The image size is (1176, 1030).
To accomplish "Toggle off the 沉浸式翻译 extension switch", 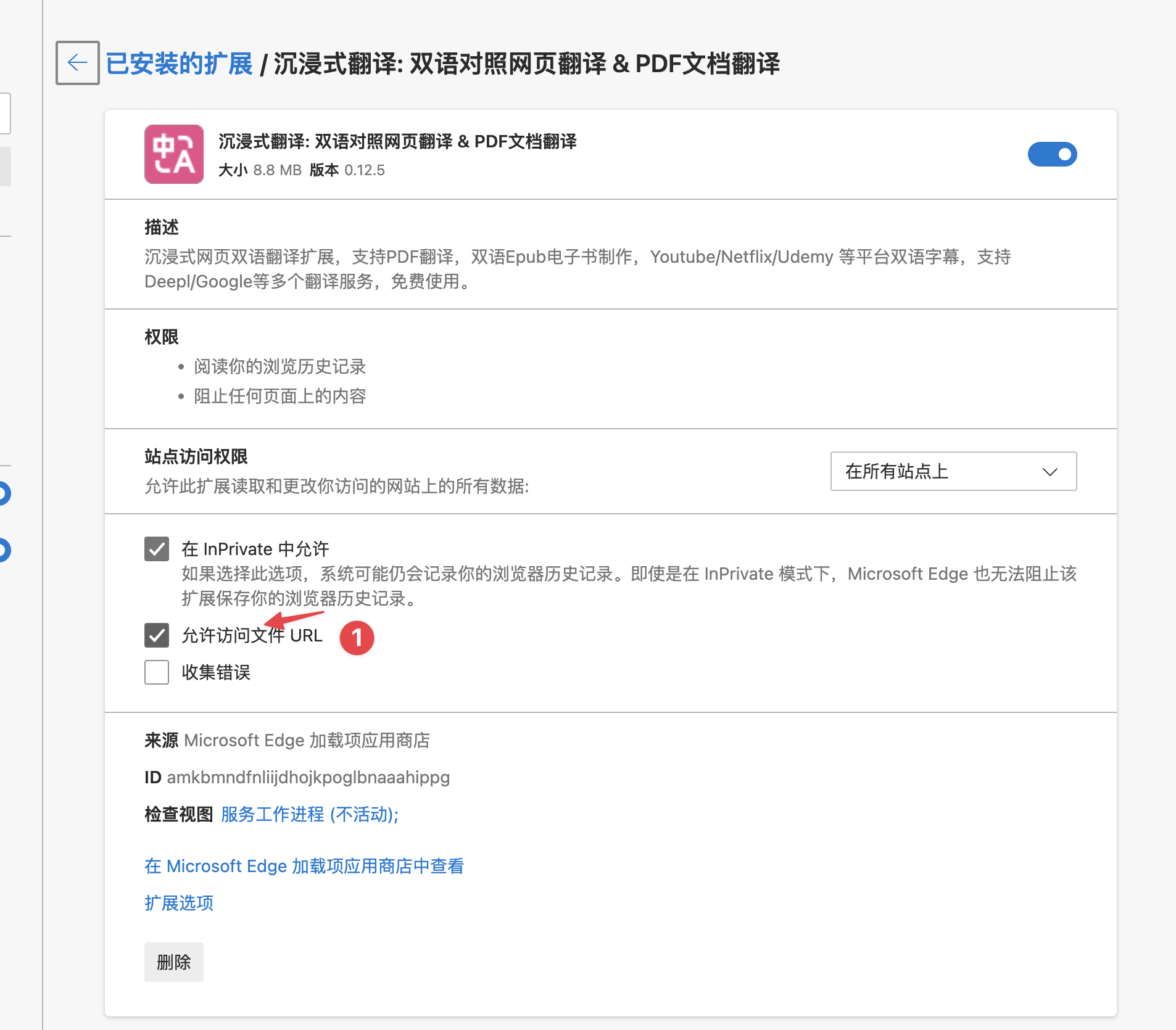I will click(1052, 154).
